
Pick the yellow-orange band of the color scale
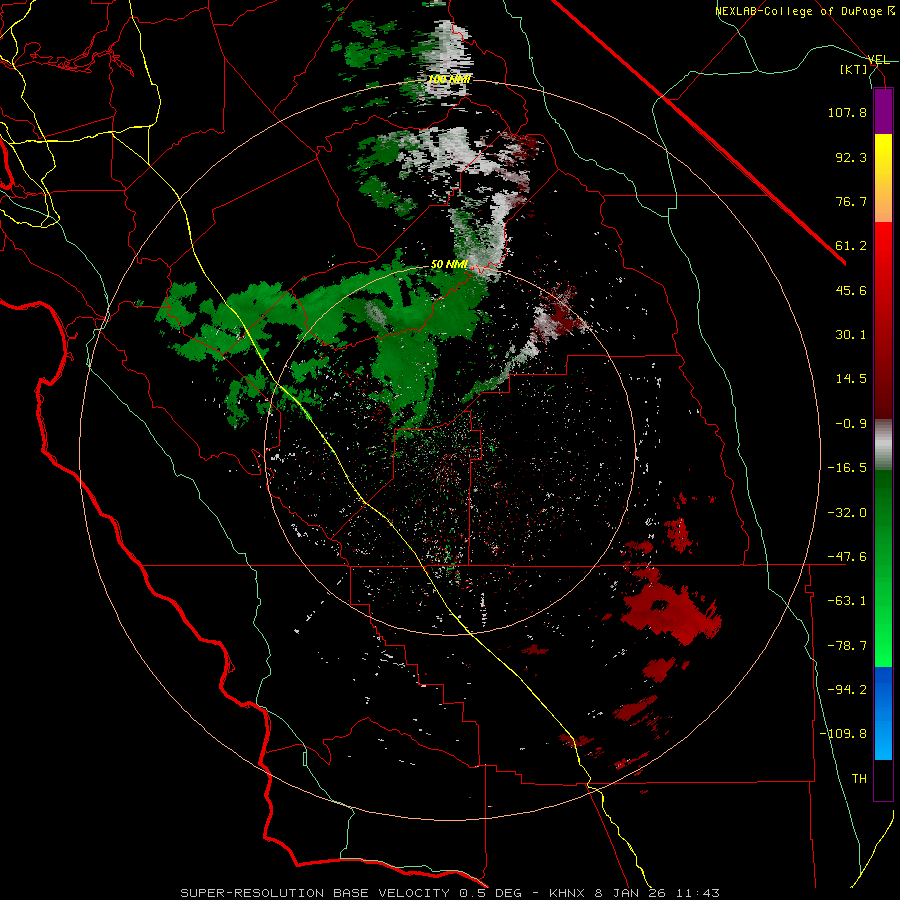coord(883,178)
